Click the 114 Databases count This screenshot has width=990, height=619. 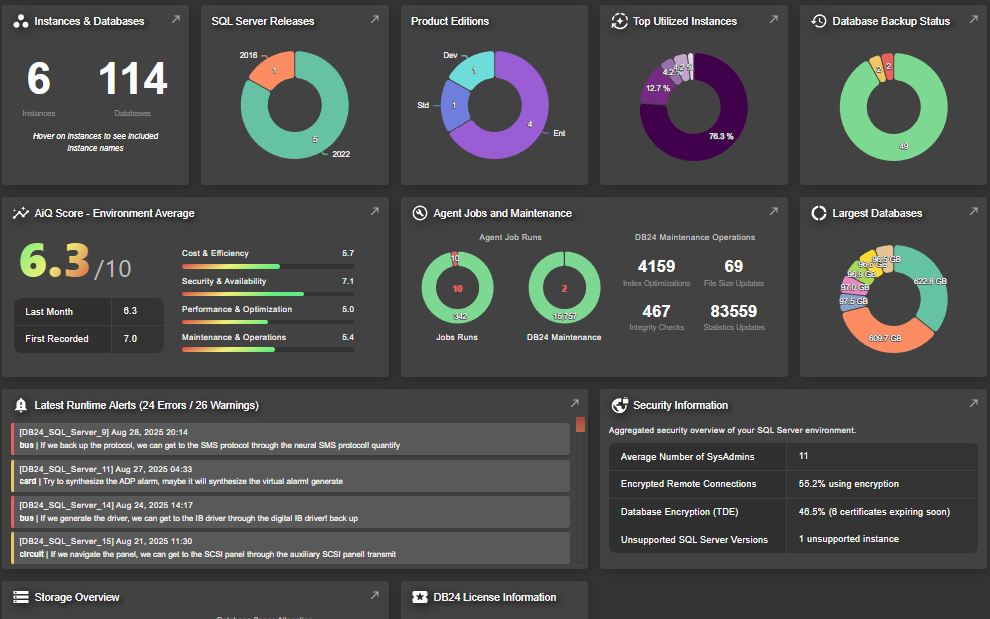tap(133, 79)
